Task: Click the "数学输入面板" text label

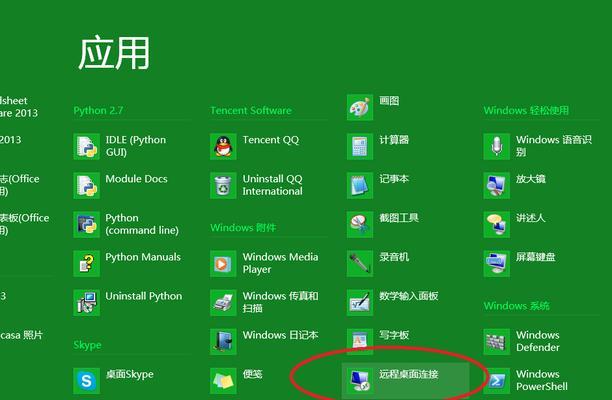Action: coord(409,296)
